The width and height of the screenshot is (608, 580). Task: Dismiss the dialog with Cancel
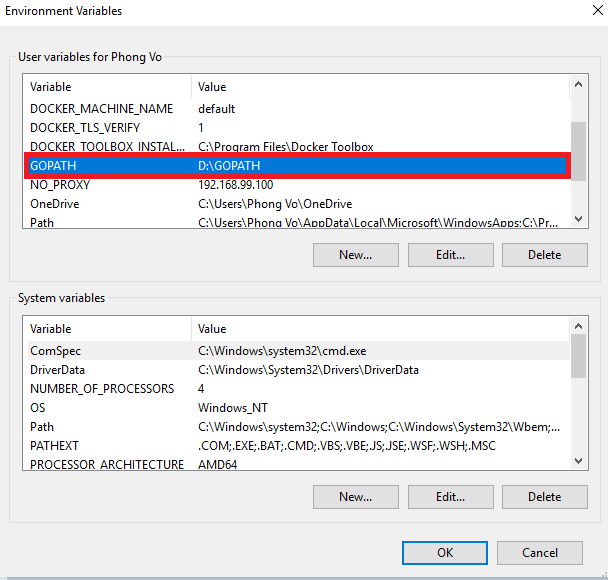pos(540,552)
